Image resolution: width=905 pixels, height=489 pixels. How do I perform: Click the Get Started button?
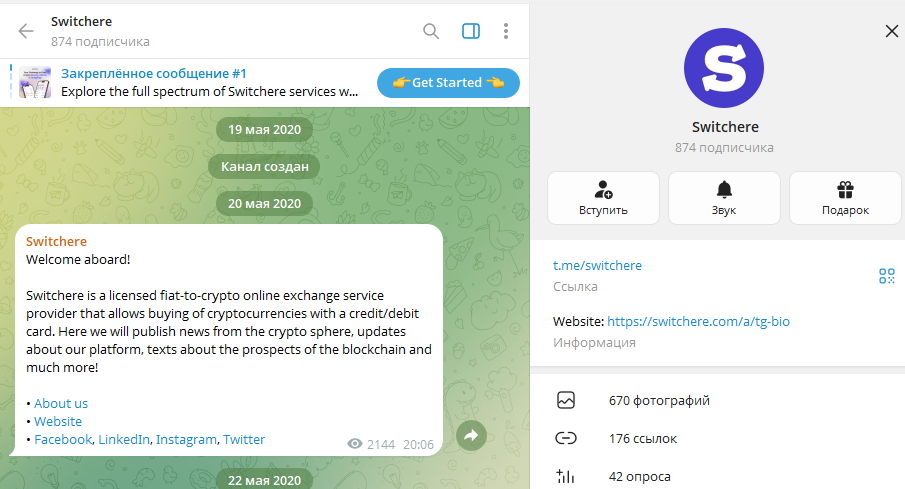click(x=448, y=83)
